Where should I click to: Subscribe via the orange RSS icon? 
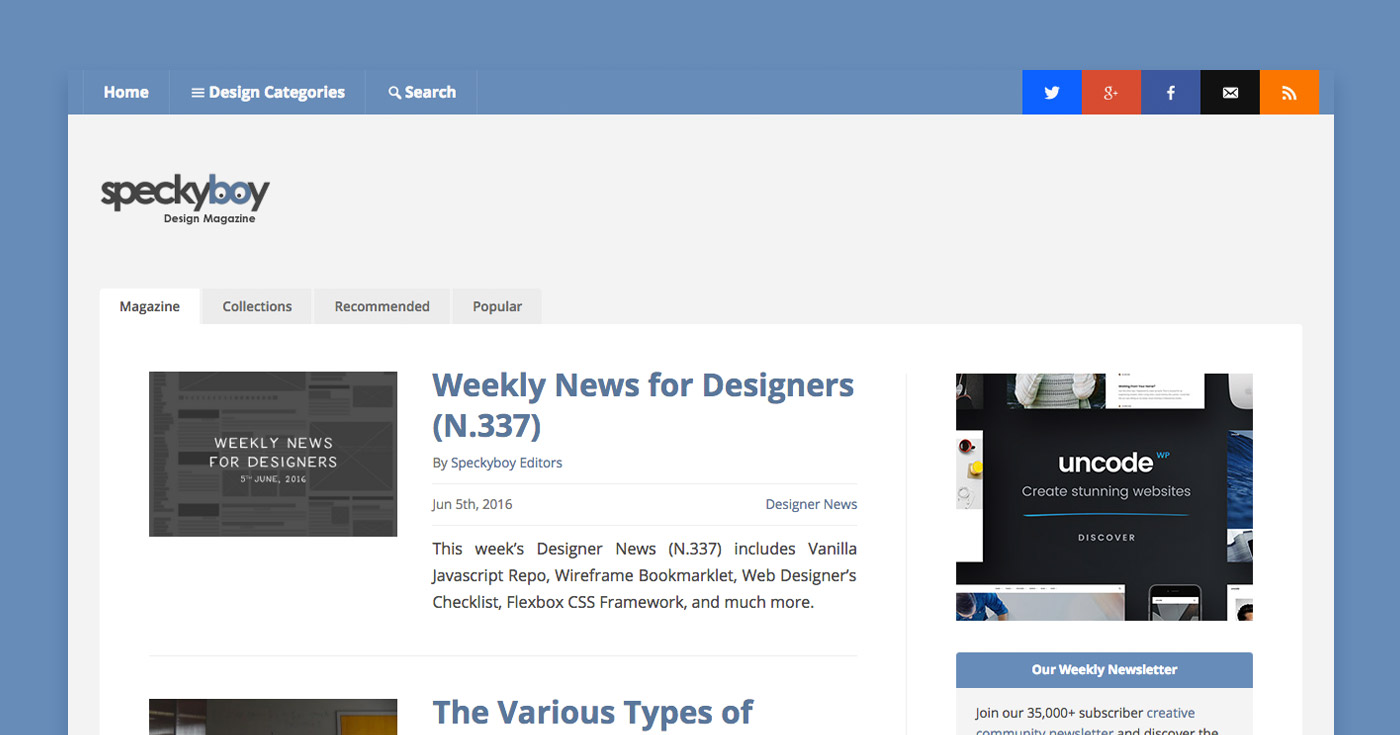tap(1289, 91)
